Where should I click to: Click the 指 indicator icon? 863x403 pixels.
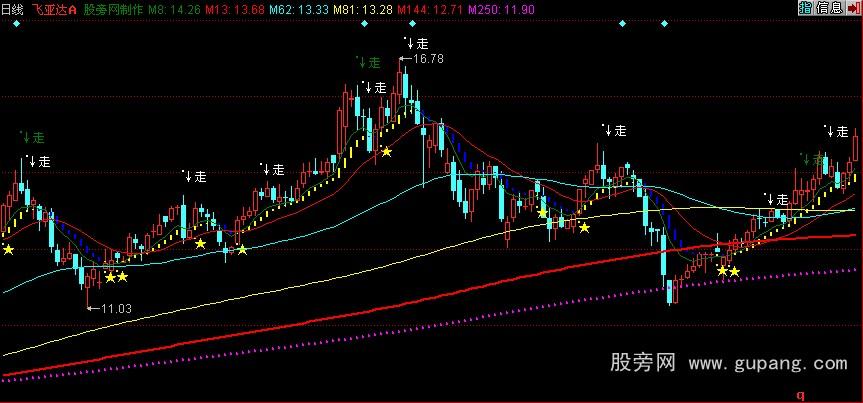click(806, 8)
